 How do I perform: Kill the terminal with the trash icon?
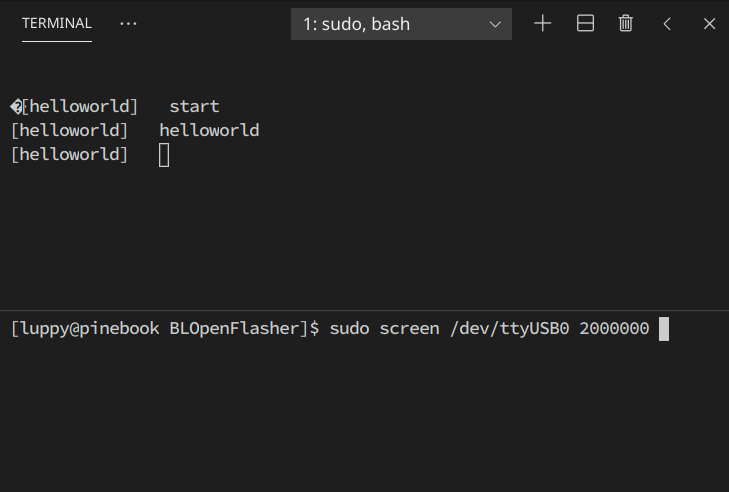[626, 23]
